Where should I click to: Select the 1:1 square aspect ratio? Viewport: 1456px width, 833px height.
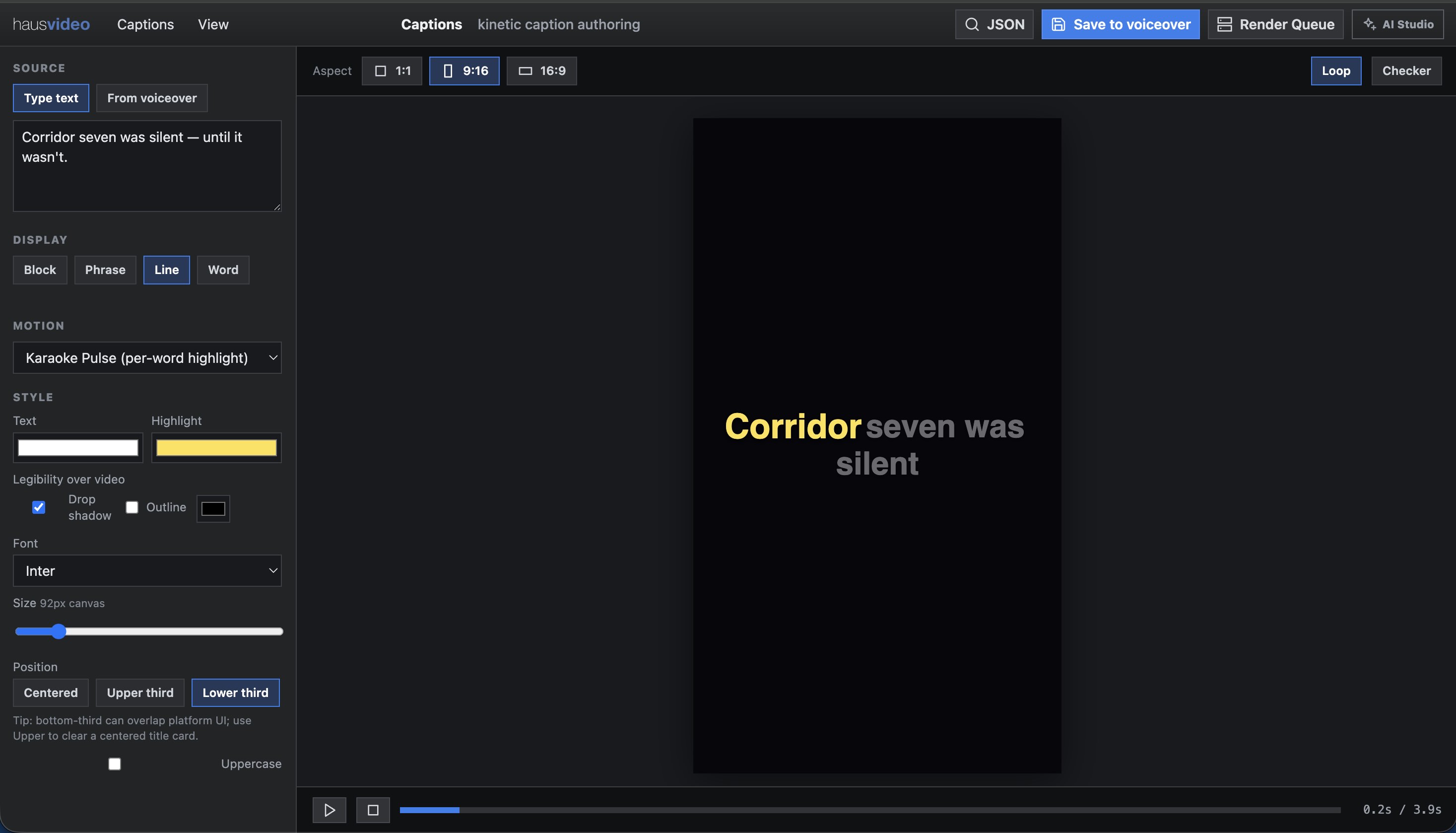[x=392, y=70]
